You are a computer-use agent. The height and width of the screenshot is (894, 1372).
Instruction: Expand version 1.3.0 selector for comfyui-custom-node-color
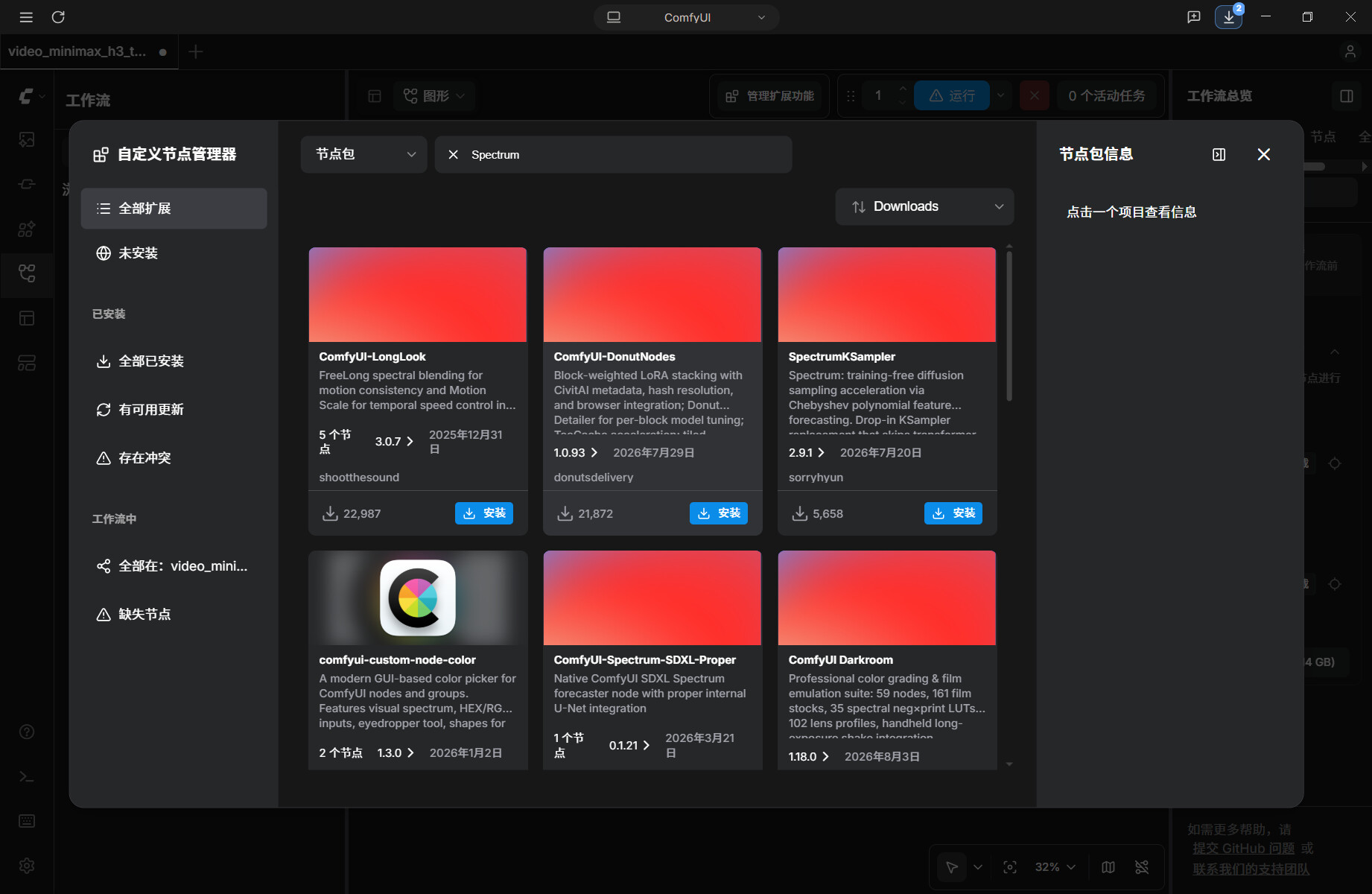[x=396, y=753]
